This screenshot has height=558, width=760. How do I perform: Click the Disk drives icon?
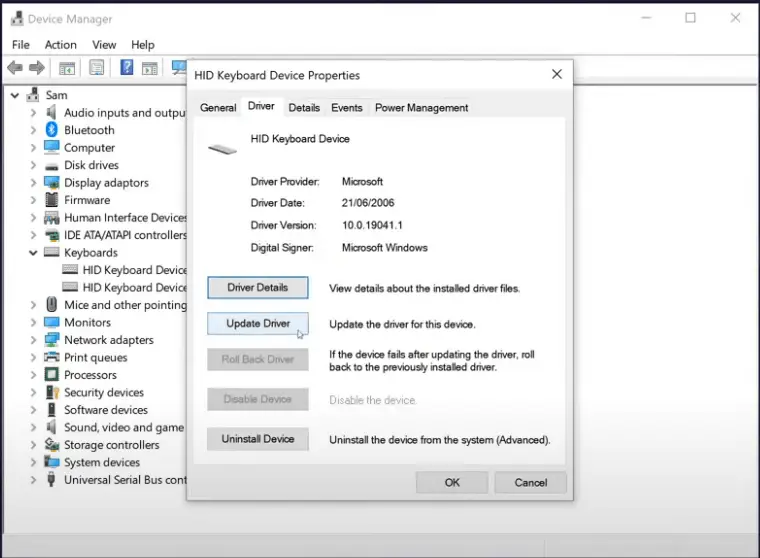[x=51, y=166]
